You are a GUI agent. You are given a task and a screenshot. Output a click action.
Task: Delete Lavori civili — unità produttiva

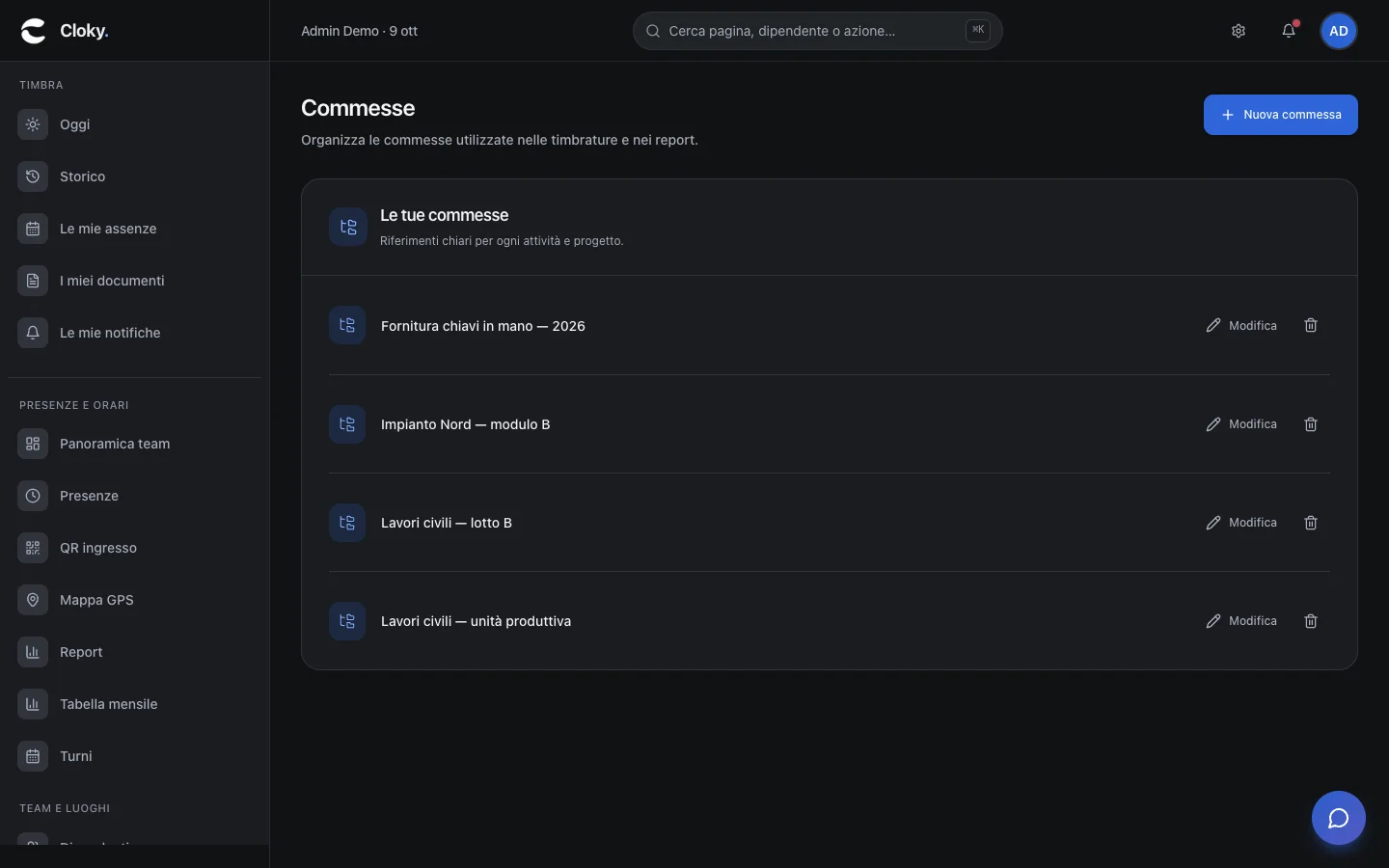point(1311,621)
